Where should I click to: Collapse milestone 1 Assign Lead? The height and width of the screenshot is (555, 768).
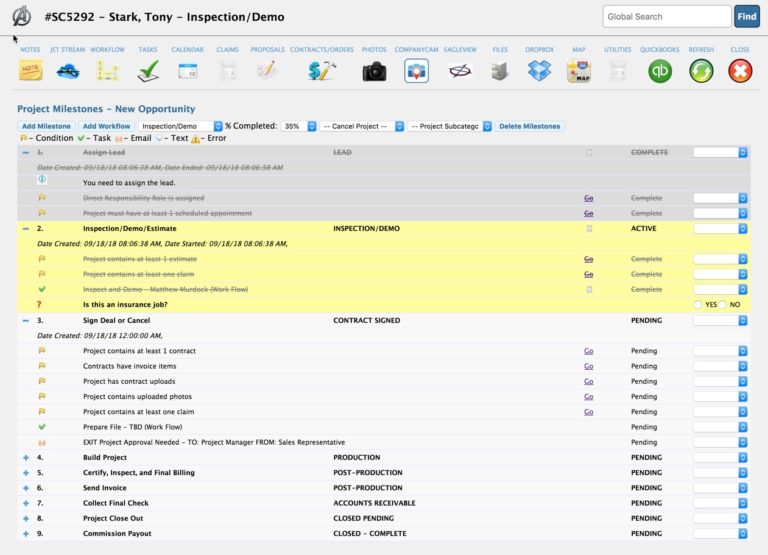(x=25, y=152)
